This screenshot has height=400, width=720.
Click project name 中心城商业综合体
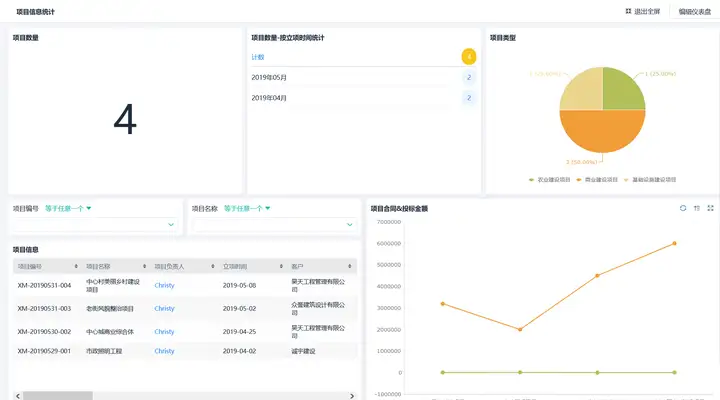[x=110, y=332]
